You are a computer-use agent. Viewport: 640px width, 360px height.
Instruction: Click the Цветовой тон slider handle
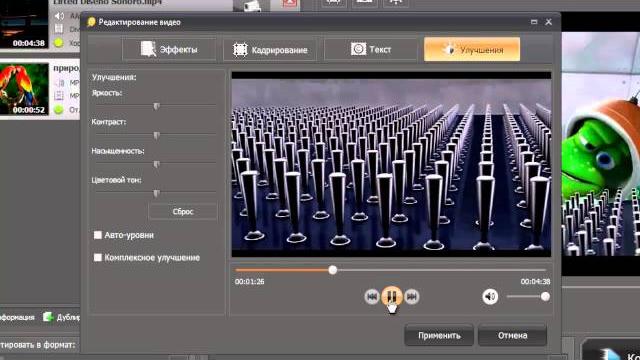coord(156,193)
